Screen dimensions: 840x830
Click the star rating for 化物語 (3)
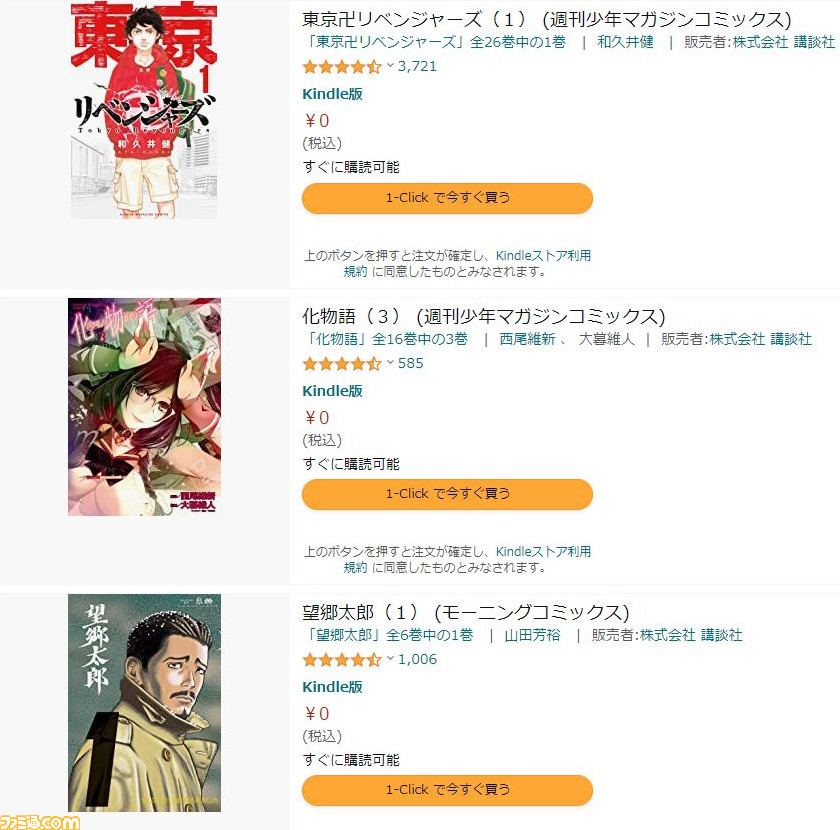[x=342, y=364]
